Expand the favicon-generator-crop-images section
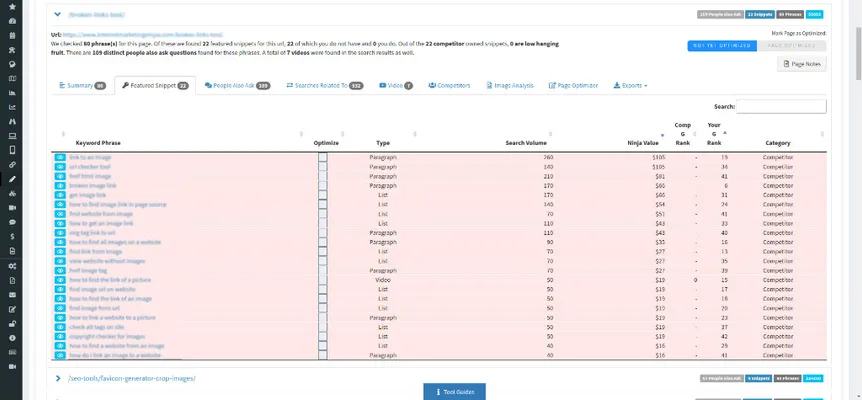862x400 pixels. click(x=58, y=378)
